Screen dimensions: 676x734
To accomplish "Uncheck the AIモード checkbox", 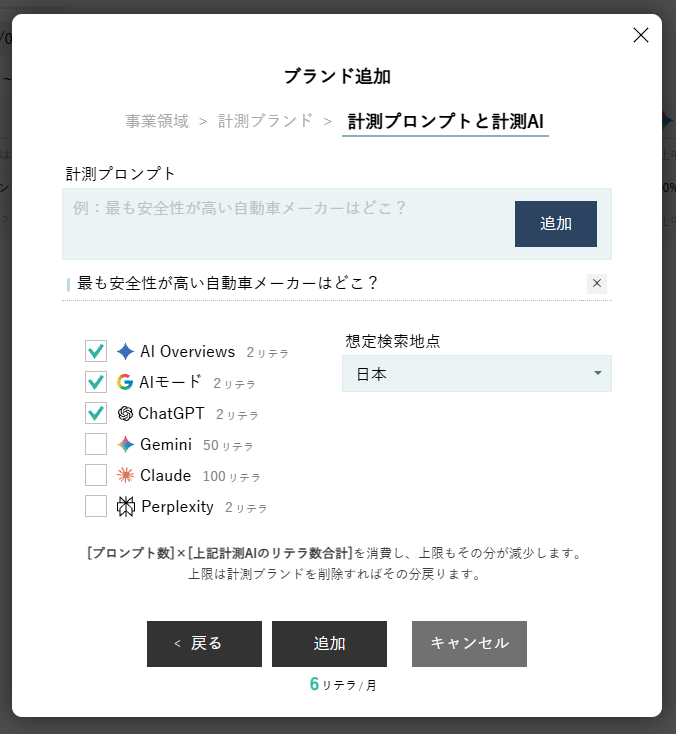I will pyautogui.click(x=96, y=382).
